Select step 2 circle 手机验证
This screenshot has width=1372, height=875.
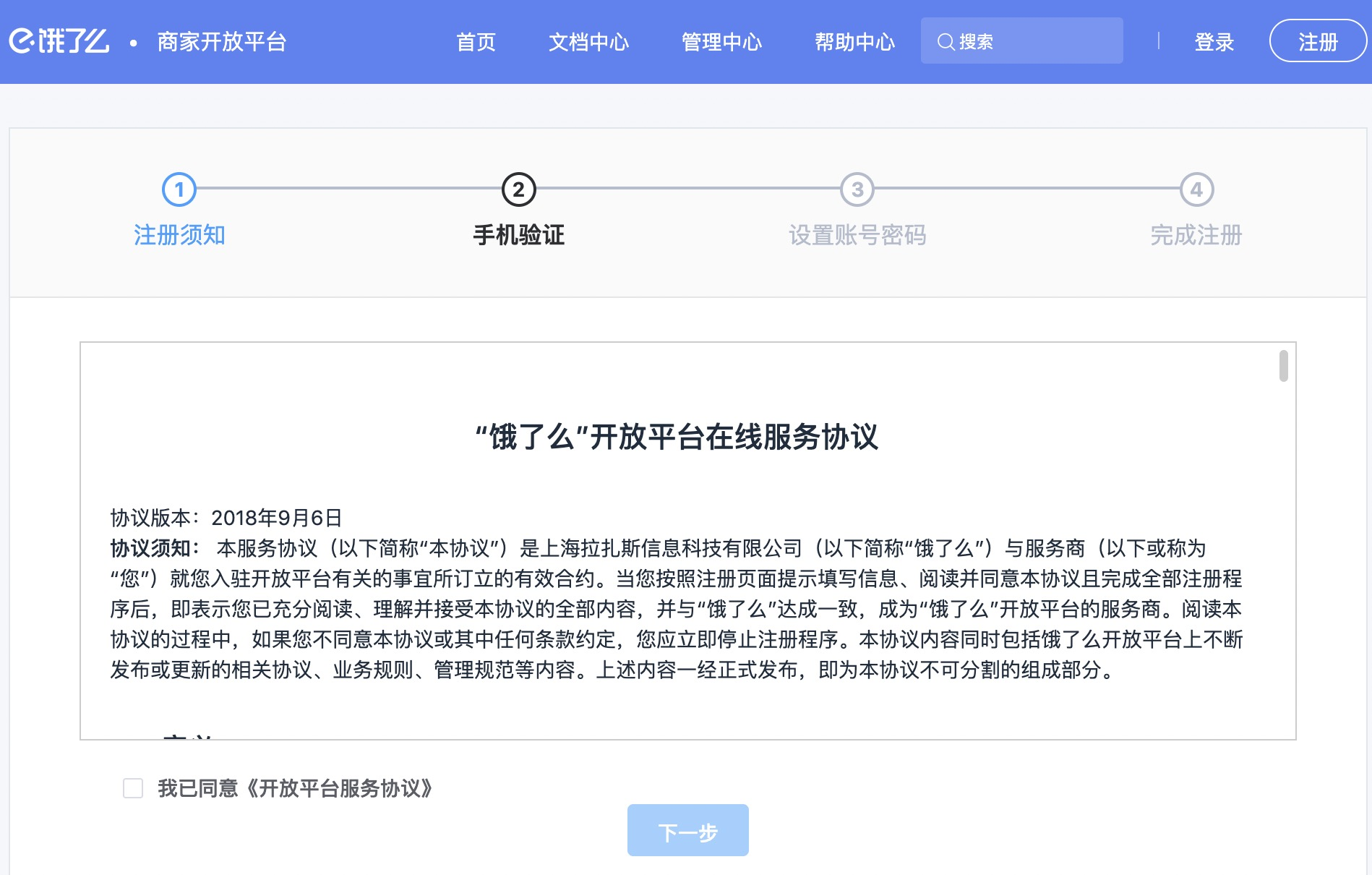518,189
